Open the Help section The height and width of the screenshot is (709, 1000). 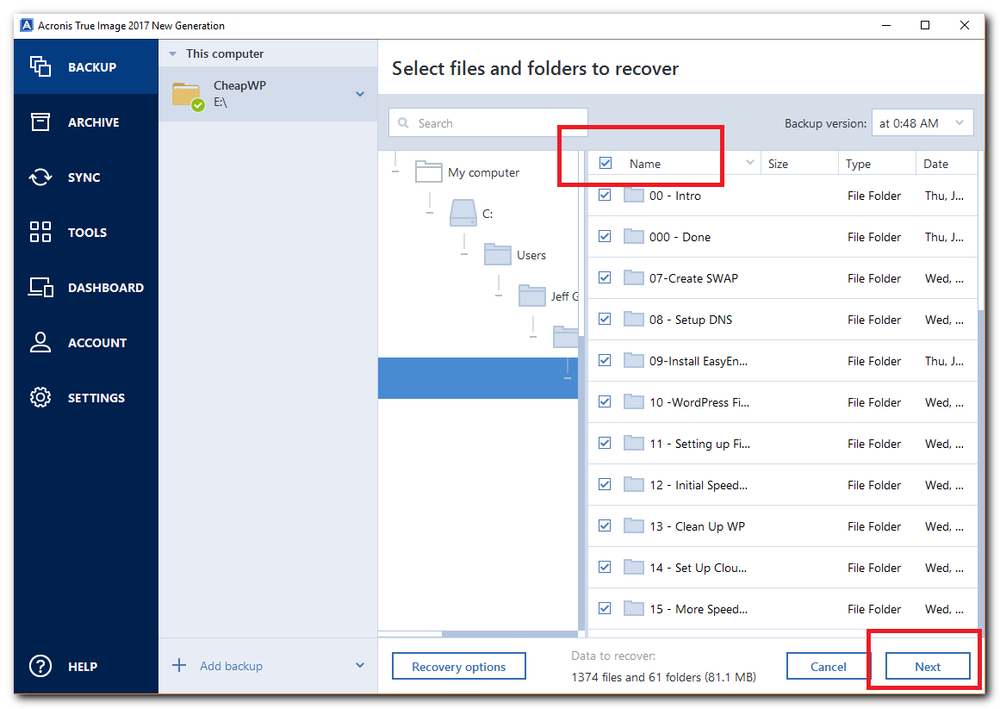tap(86, 666)
